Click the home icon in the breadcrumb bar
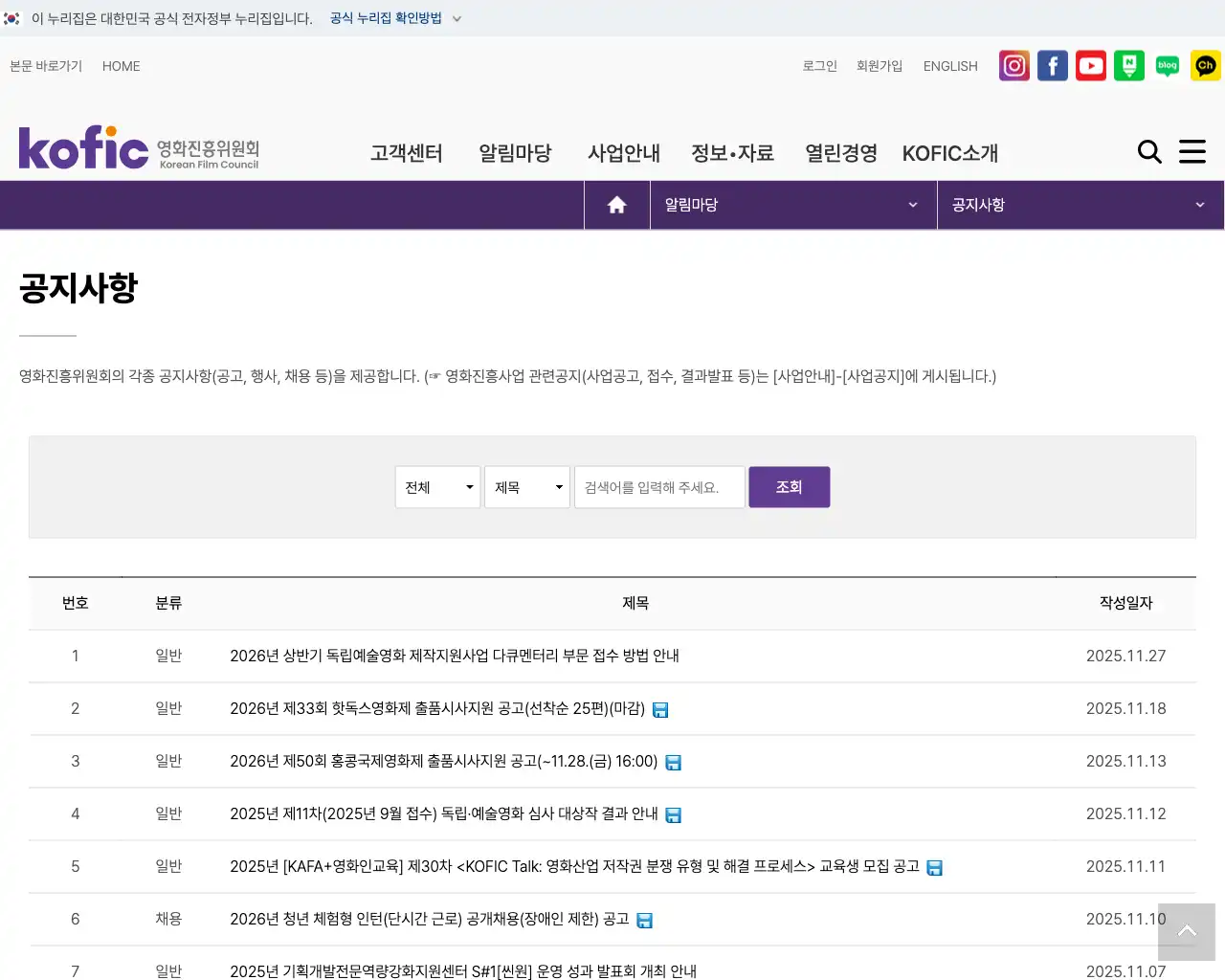Screen dimensions: 1225x980 pos(616,204)
